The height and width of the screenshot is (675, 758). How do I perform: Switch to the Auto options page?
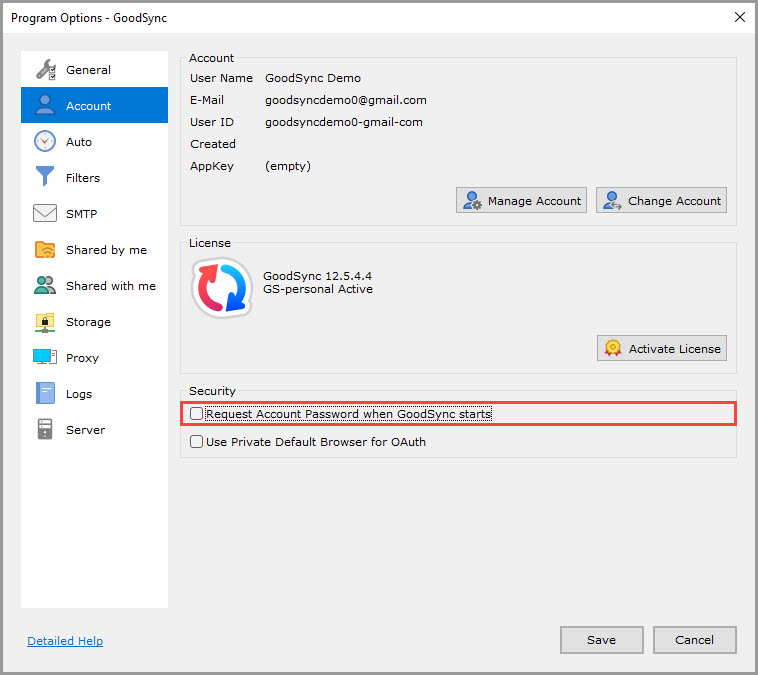coord(94,142)
